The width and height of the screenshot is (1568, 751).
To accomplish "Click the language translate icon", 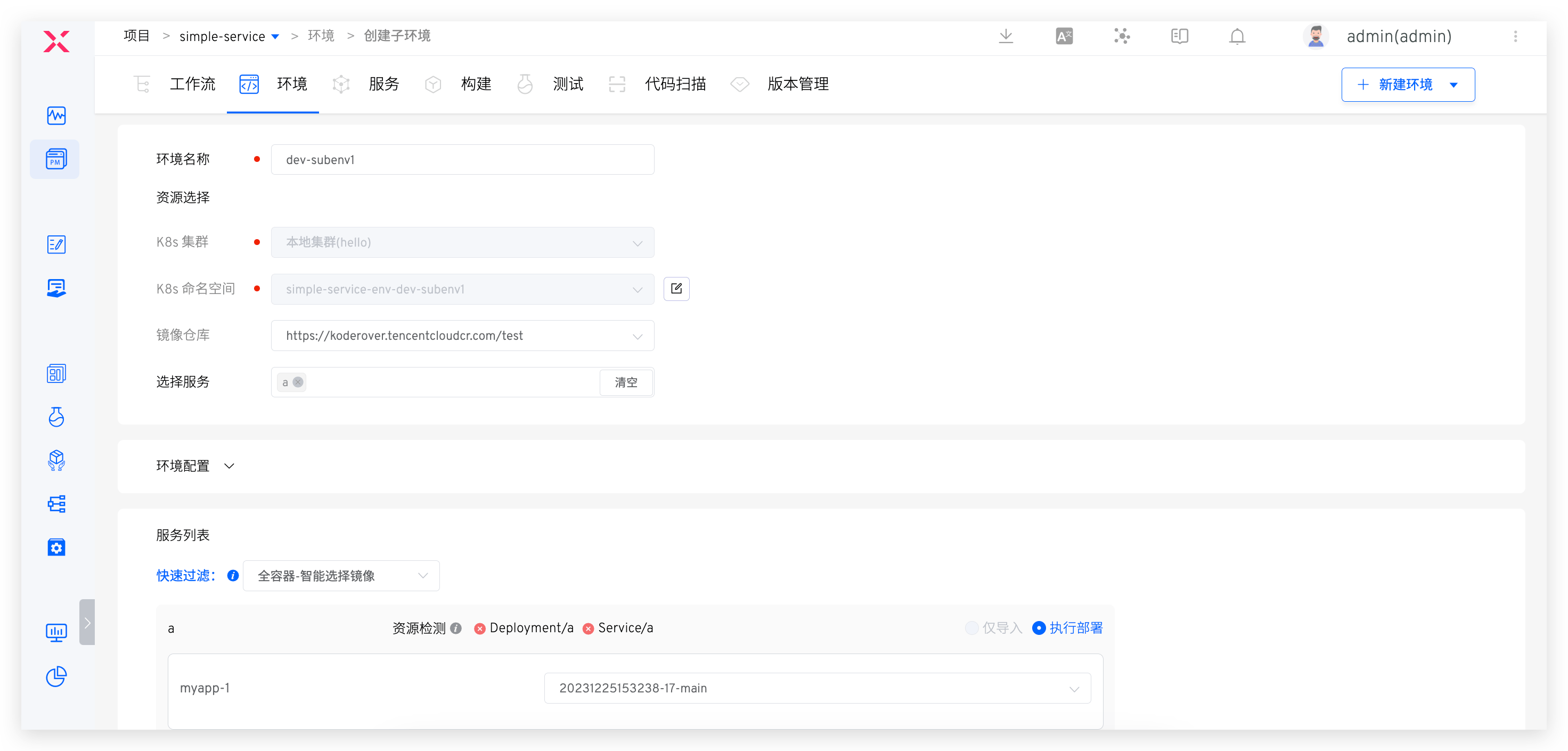I will (x=1064, y=36).
